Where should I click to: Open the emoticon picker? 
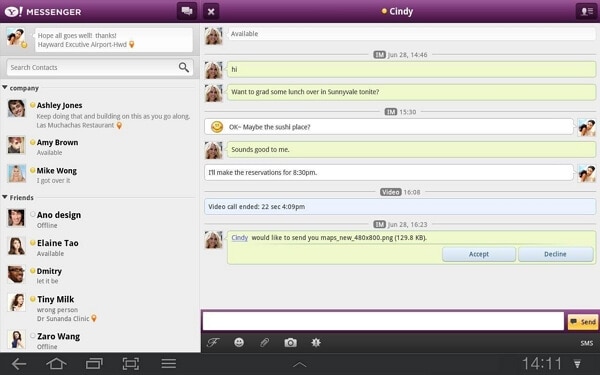239,342
